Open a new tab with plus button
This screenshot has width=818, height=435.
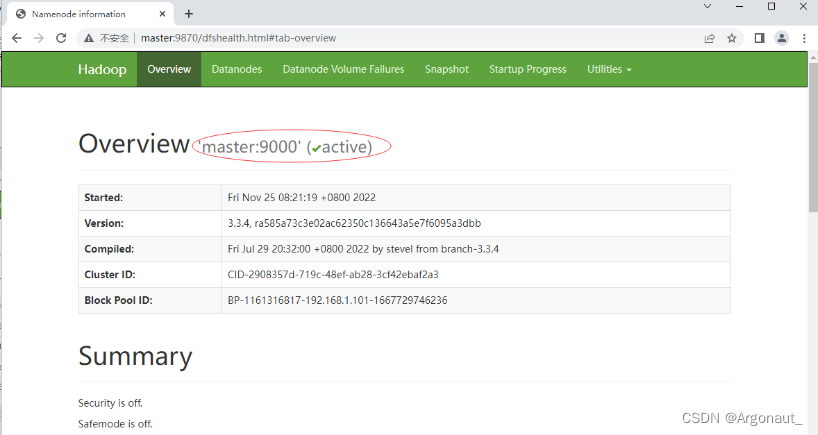click(189, 14)
